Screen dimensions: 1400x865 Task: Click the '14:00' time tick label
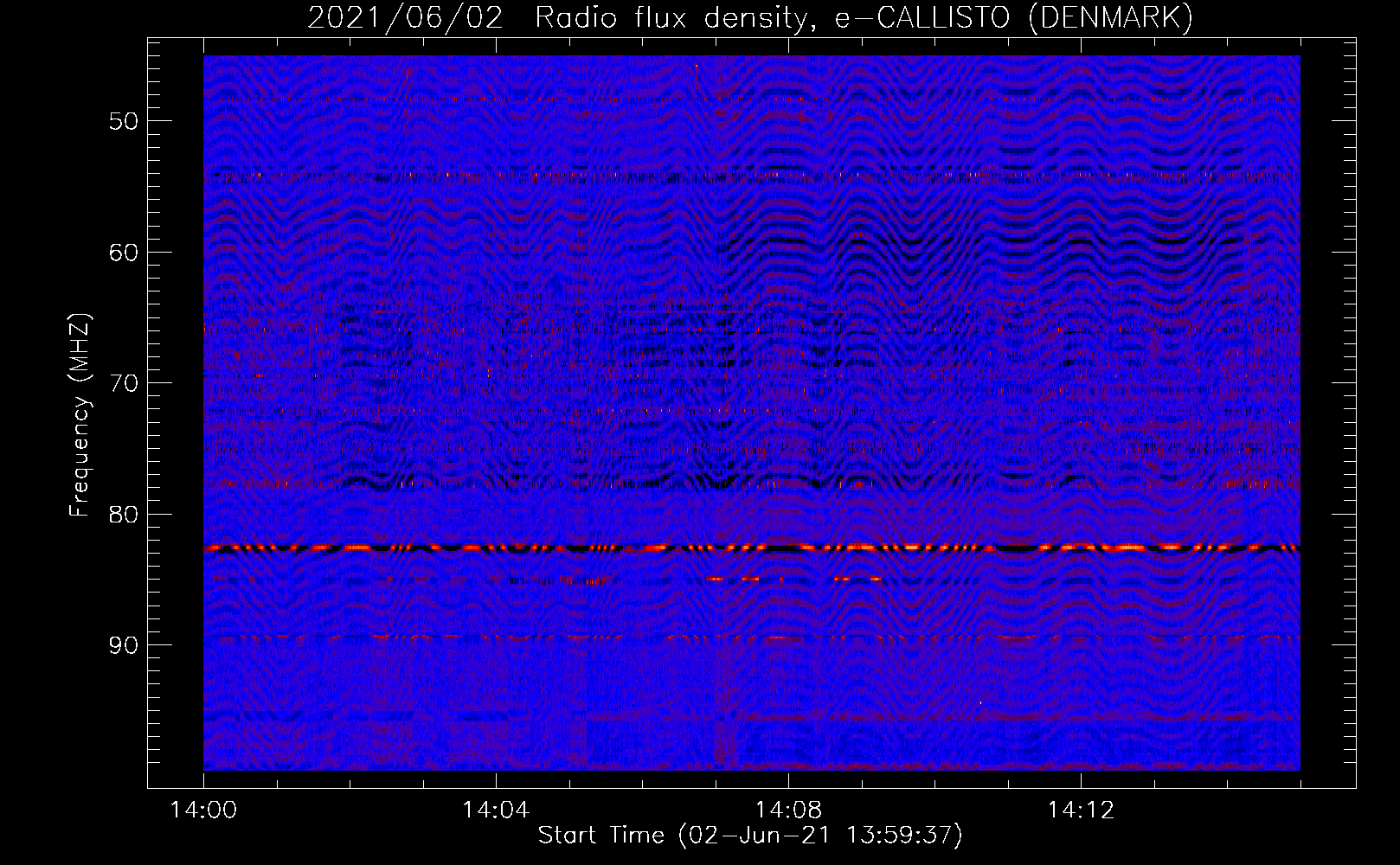coord(203,811)
